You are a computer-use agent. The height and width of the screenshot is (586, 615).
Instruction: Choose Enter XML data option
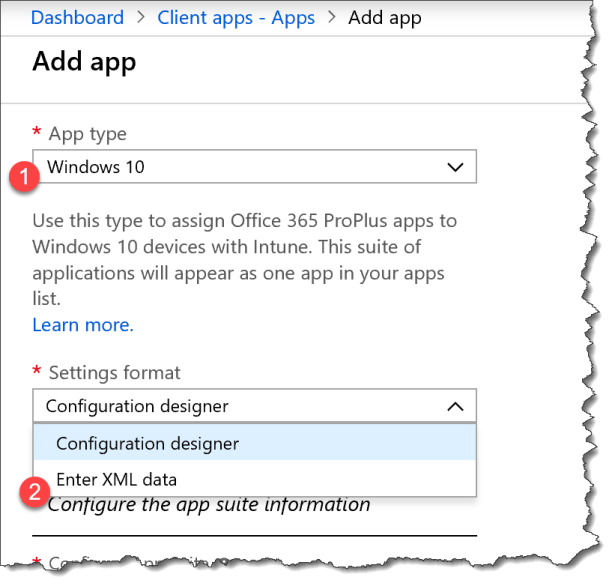coord(255,479)
